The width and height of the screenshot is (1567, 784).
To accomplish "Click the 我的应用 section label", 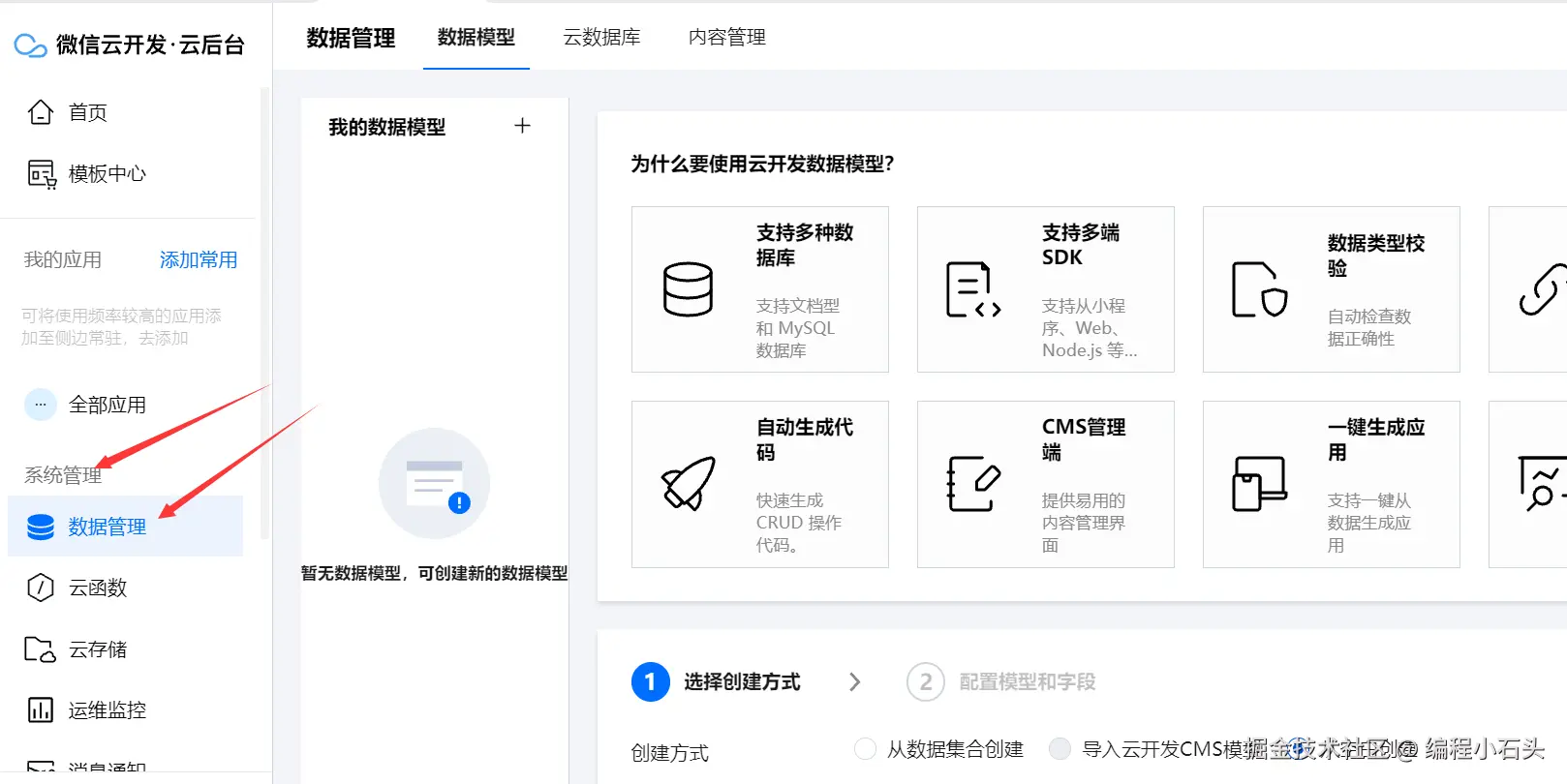I will [x=63, y=259].
